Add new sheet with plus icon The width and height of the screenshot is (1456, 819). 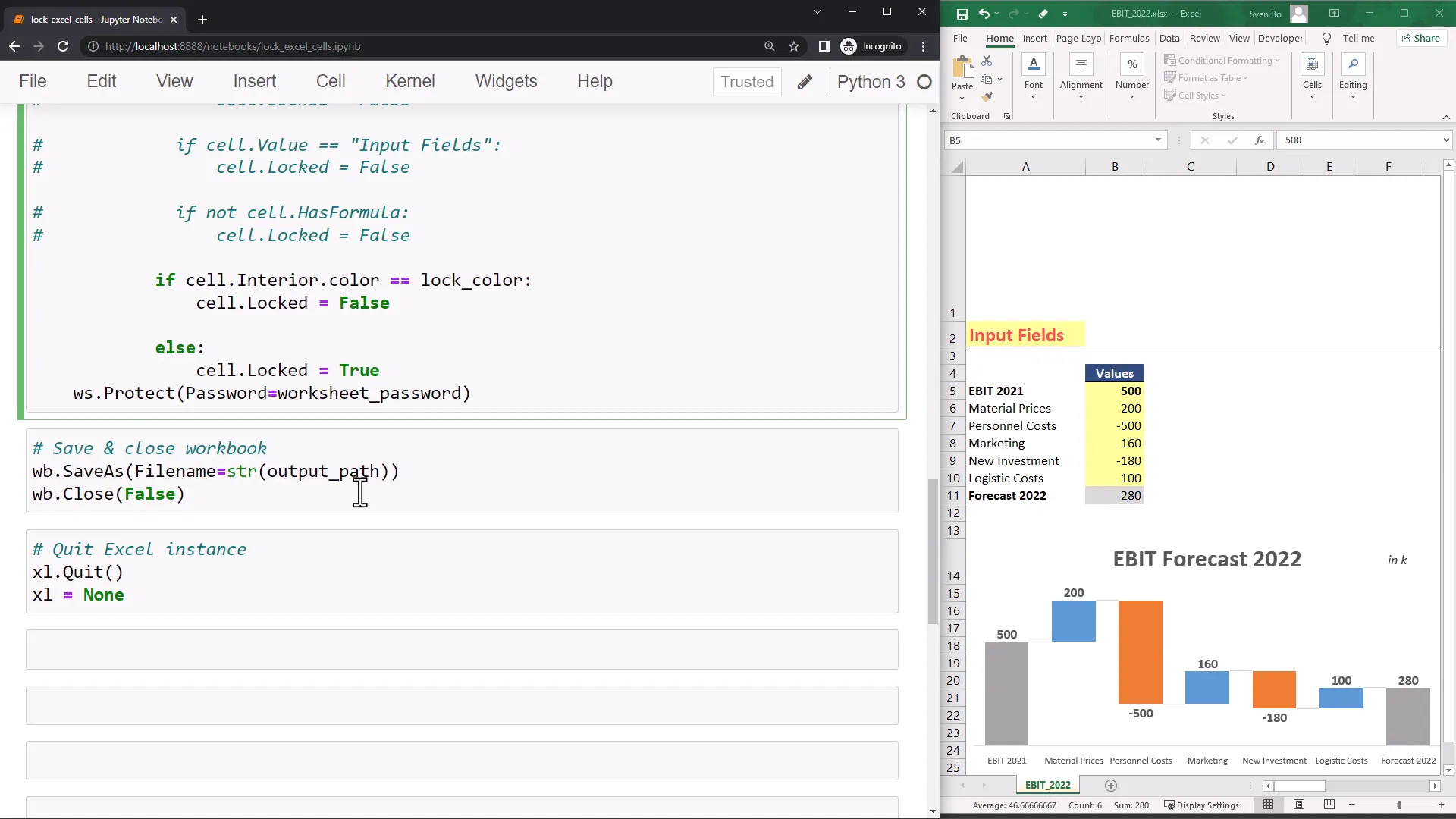pyautogui.click(x=1111, y=785)
